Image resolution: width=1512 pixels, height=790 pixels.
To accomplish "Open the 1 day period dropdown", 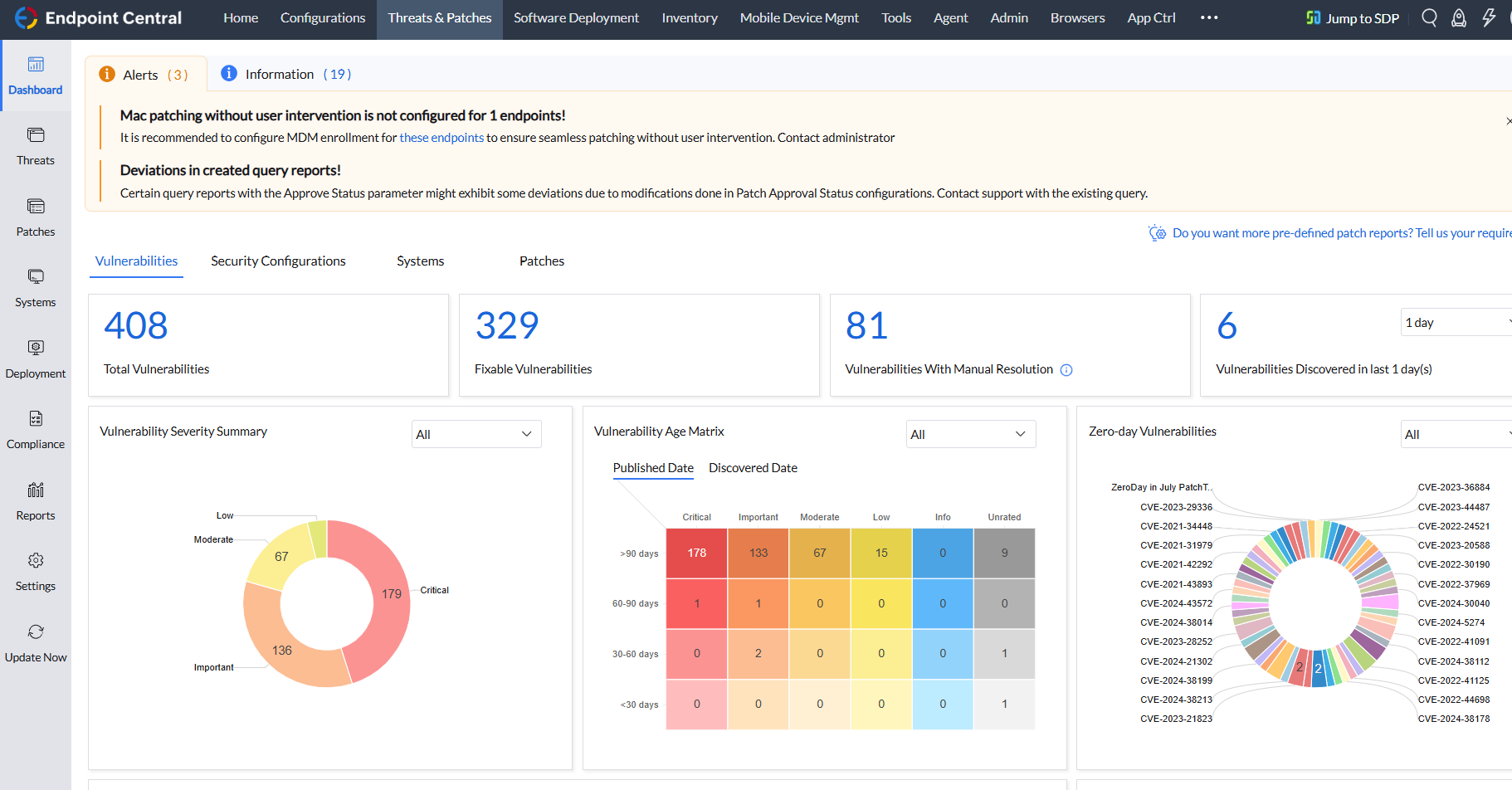I will [1456, 323].
